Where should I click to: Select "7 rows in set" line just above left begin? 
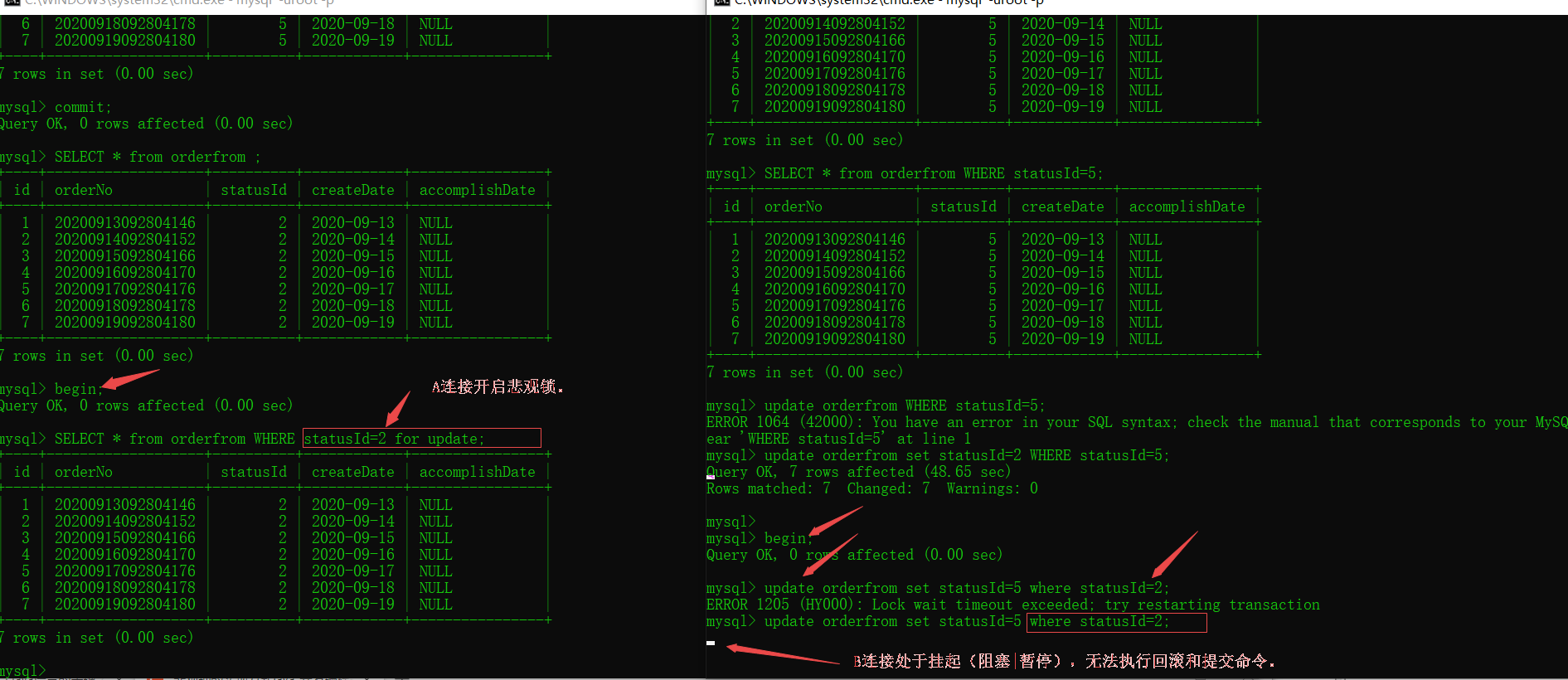[96, 356]
